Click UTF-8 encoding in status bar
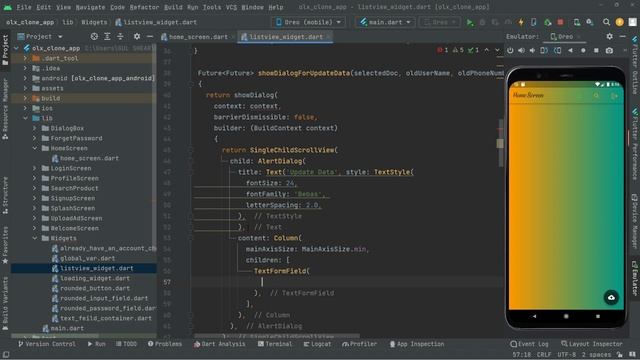This screenshot has height=360, width=640. [566, 354]
